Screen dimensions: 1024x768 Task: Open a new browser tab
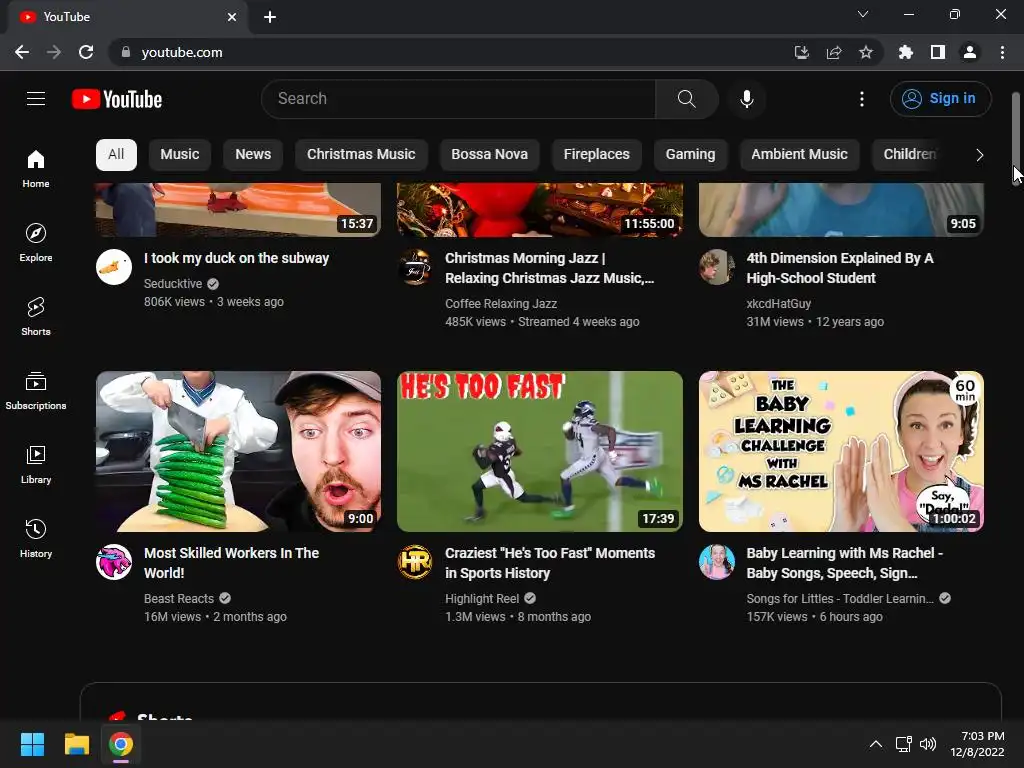[270, 17]
